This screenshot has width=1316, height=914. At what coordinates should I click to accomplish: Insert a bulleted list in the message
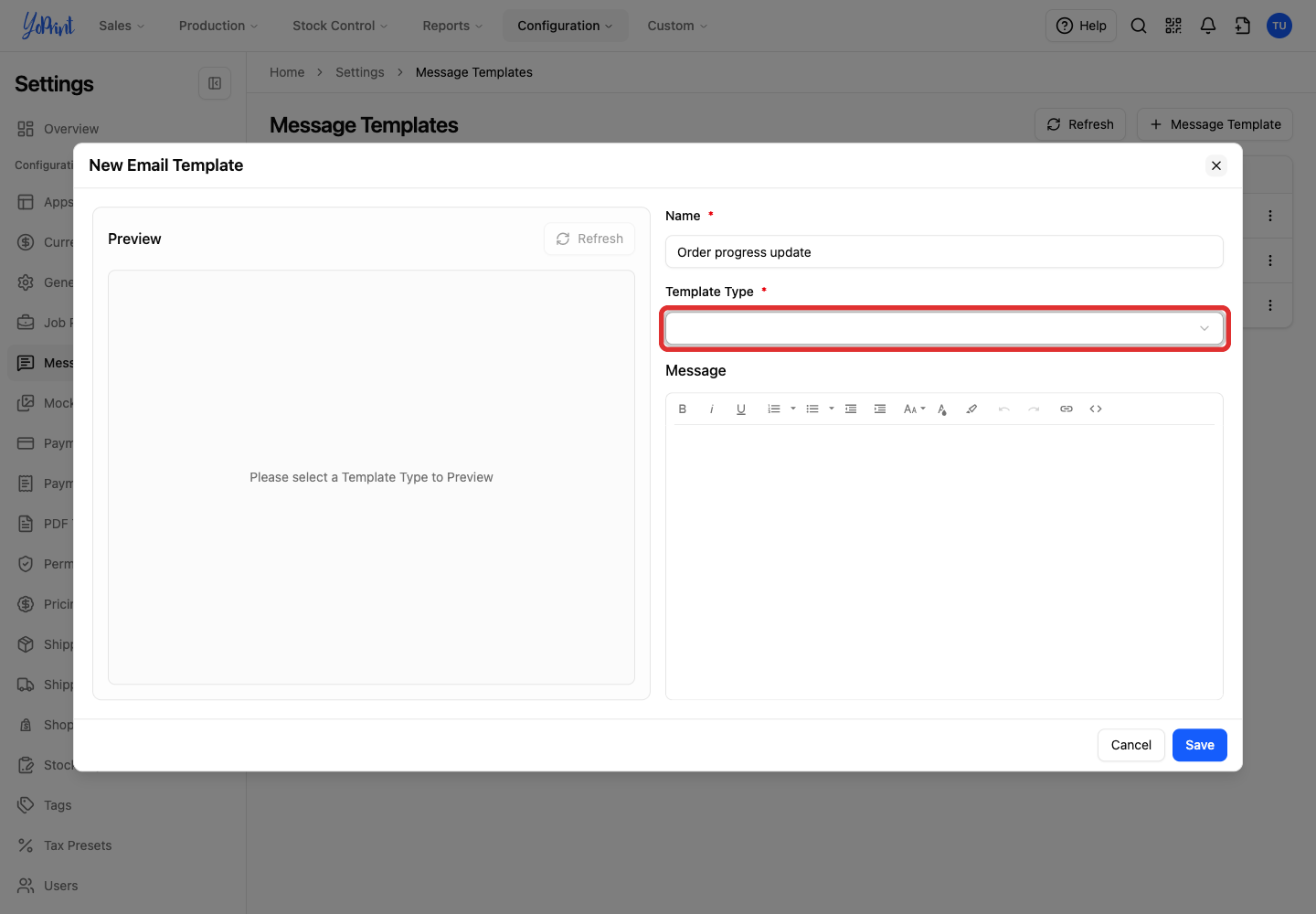[x=812, y=409]
